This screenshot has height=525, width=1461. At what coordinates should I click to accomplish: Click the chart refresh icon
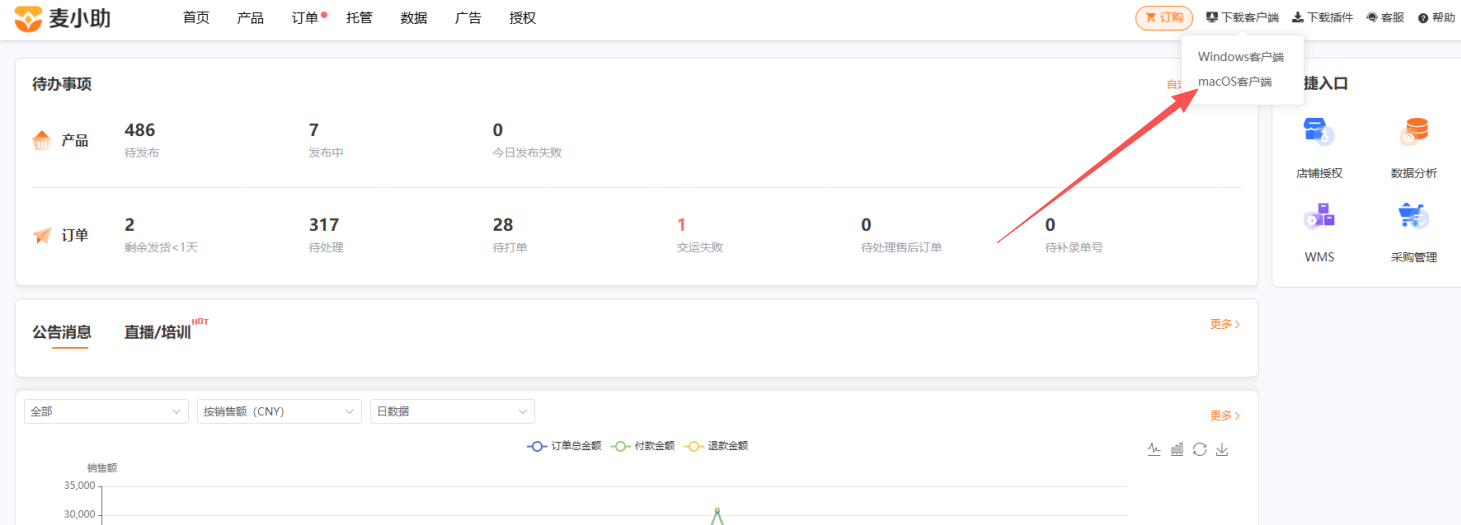pyautogui.click(x=1200, y=449)
